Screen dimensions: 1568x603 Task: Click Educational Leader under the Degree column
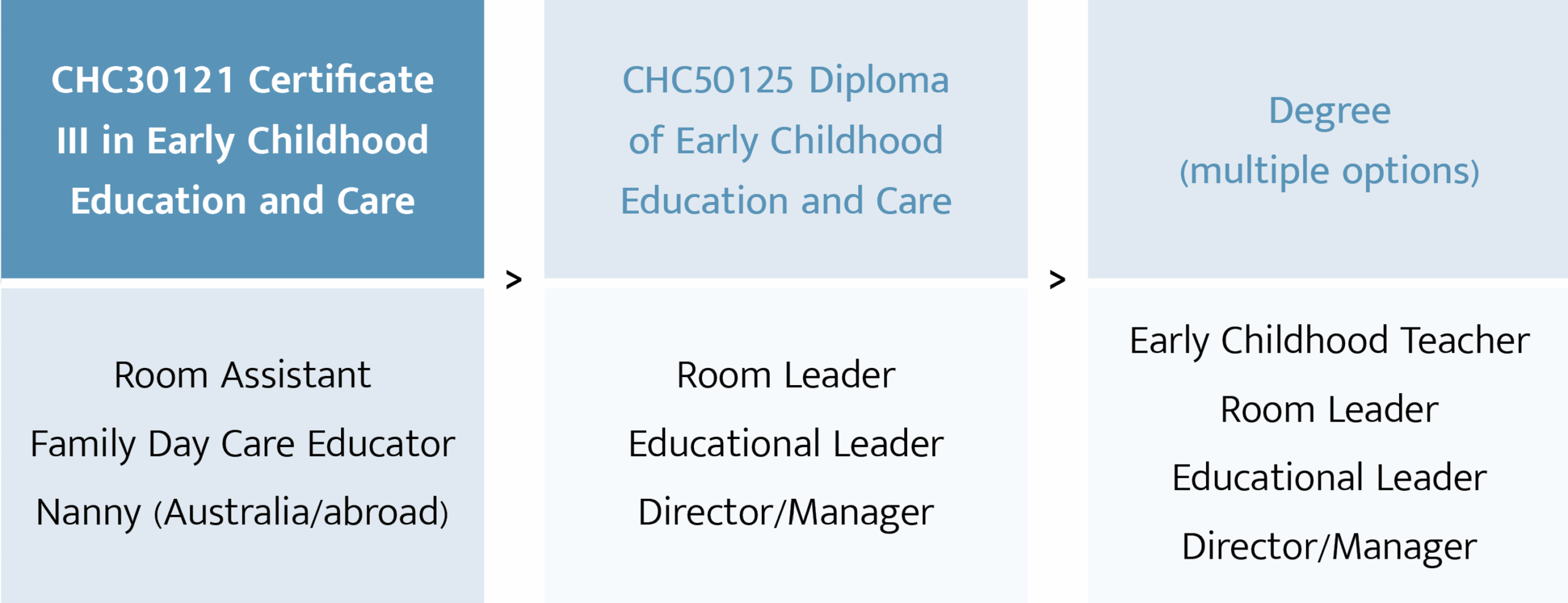point(1329,478)
